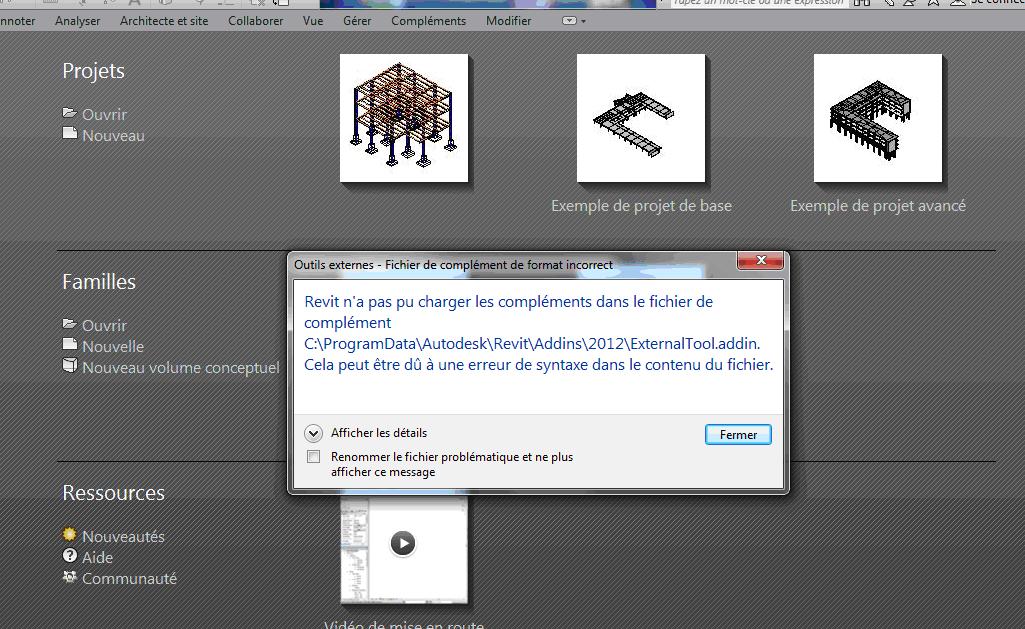Open the structural frame project thumbnail
The height and width of the screenshot is (629, 1025).
point(404,118)
